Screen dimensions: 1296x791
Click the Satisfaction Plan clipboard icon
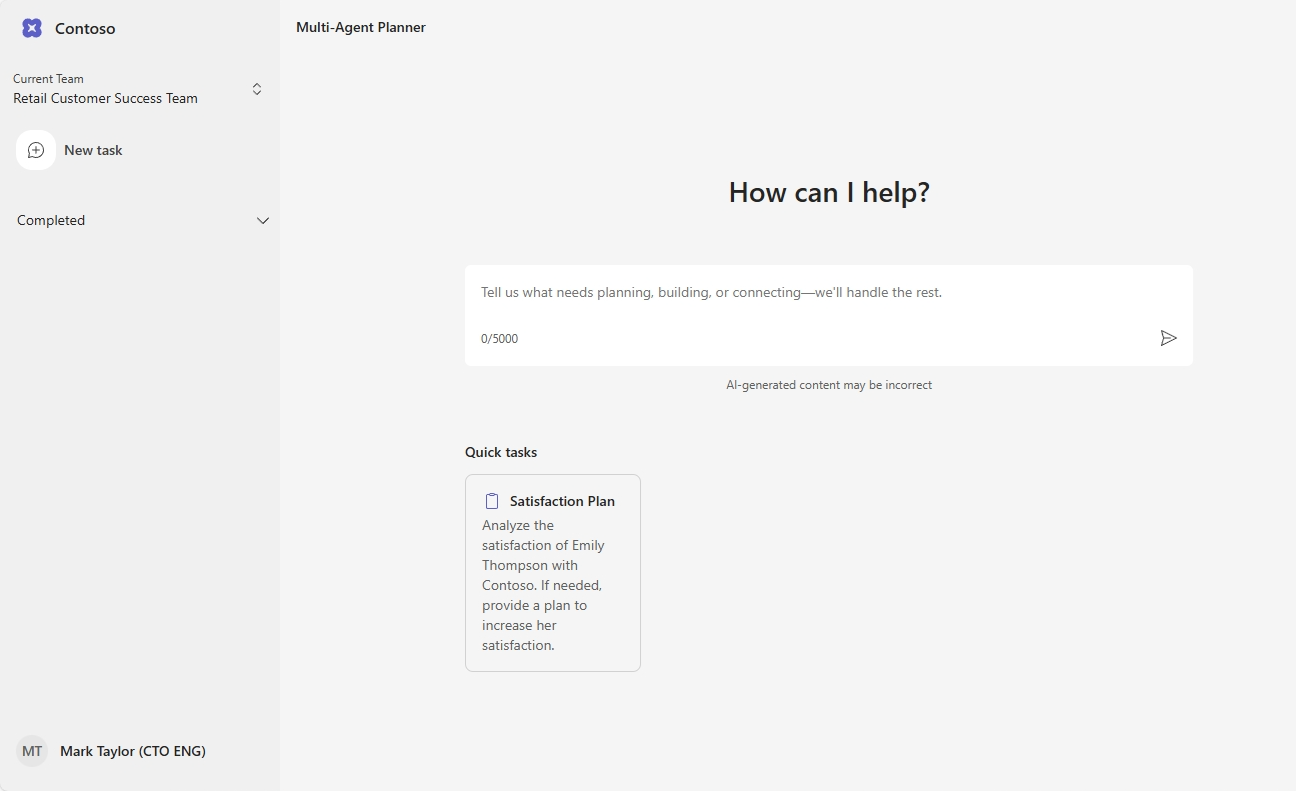pyautogui.click(x=492, y=501)
